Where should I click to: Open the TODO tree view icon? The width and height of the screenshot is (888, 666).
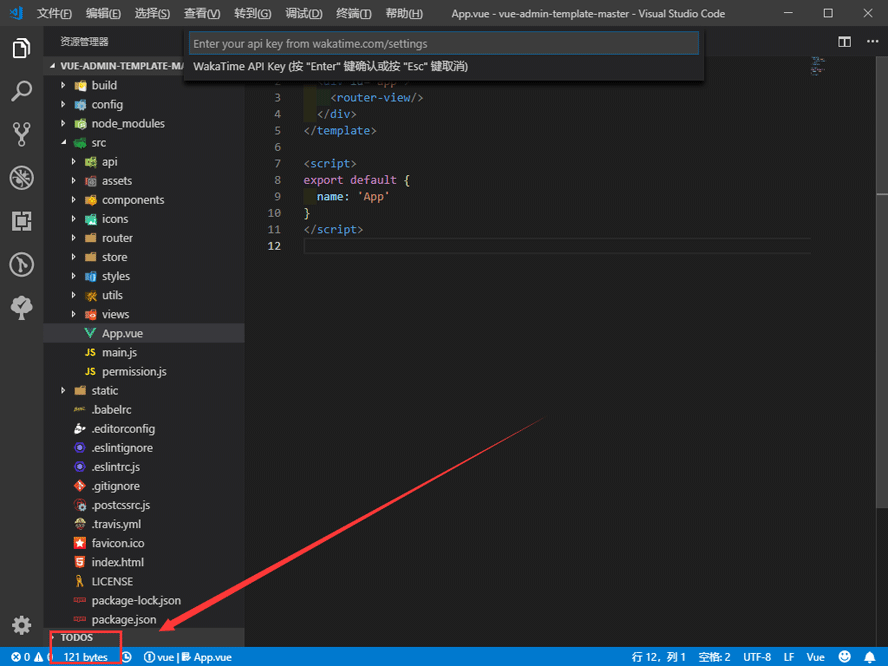(22, 308)
